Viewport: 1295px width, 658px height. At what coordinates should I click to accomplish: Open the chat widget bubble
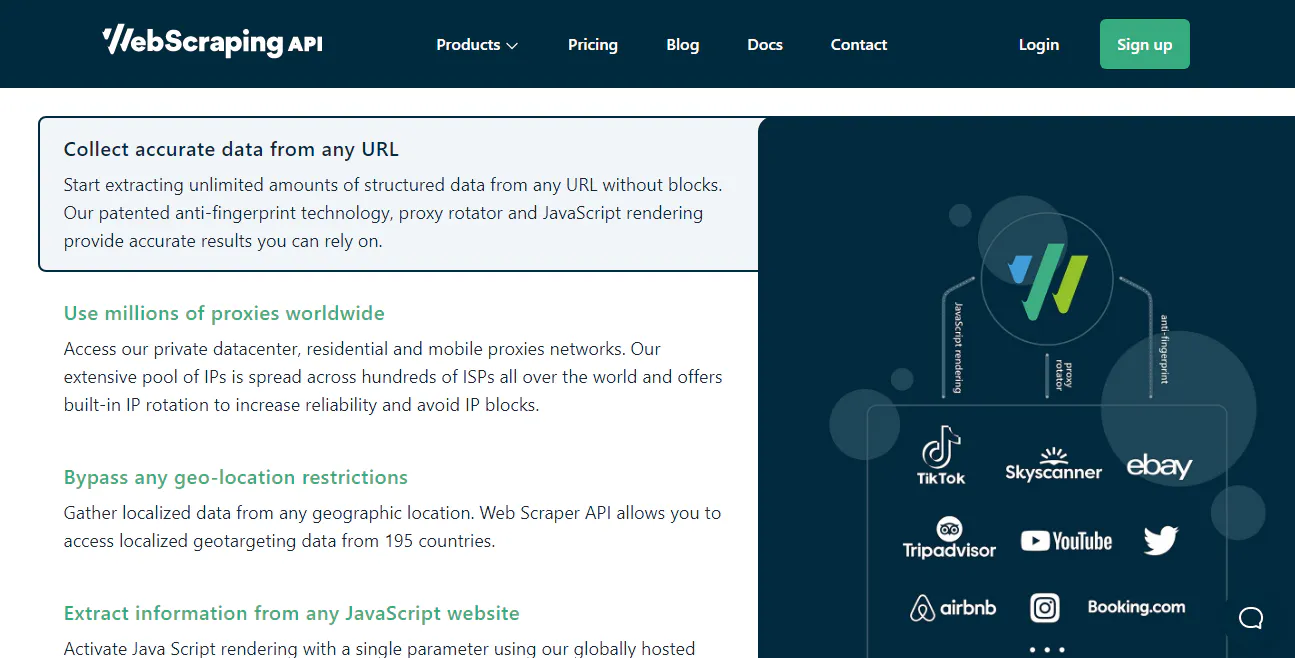tap(1250, 618)
